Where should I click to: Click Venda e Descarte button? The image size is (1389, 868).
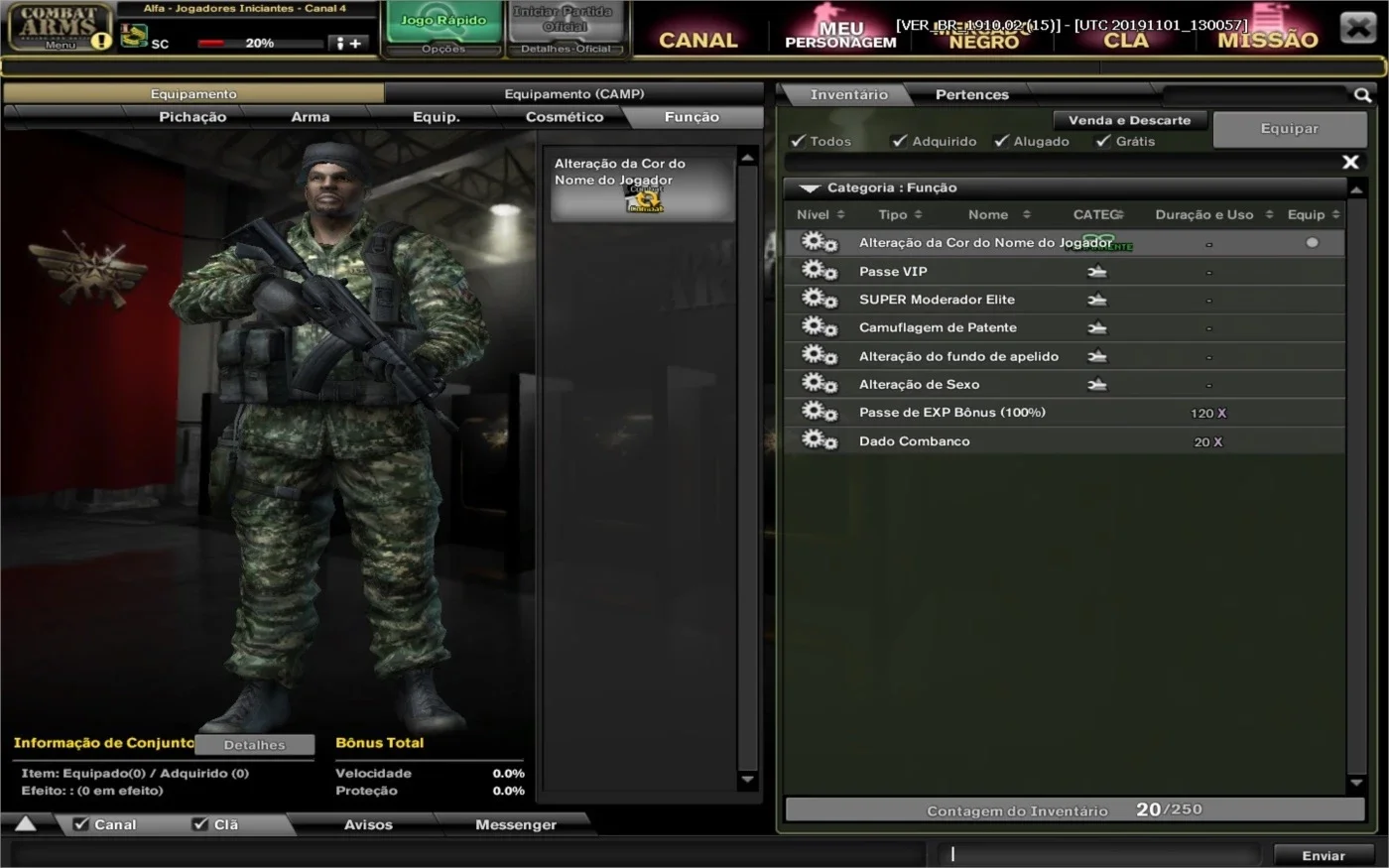tap(1129, 120)
